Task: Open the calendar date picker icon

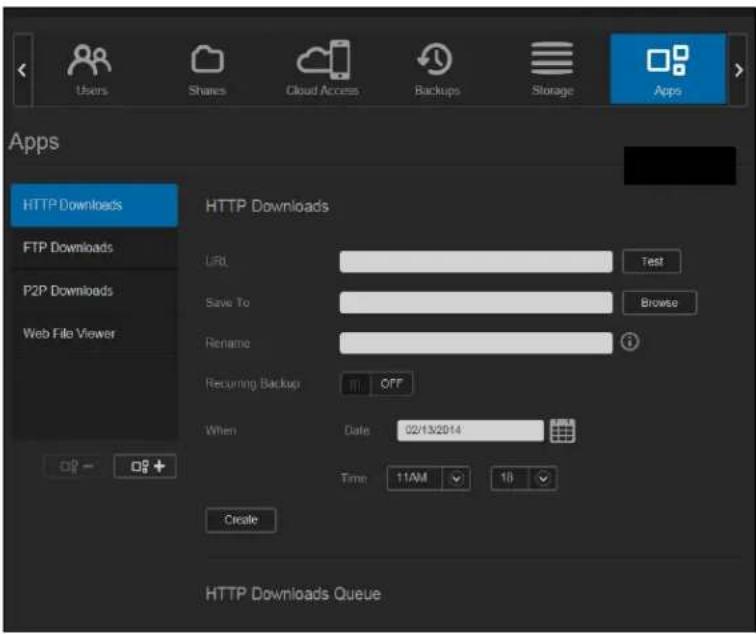Action: tap(563, 430)
